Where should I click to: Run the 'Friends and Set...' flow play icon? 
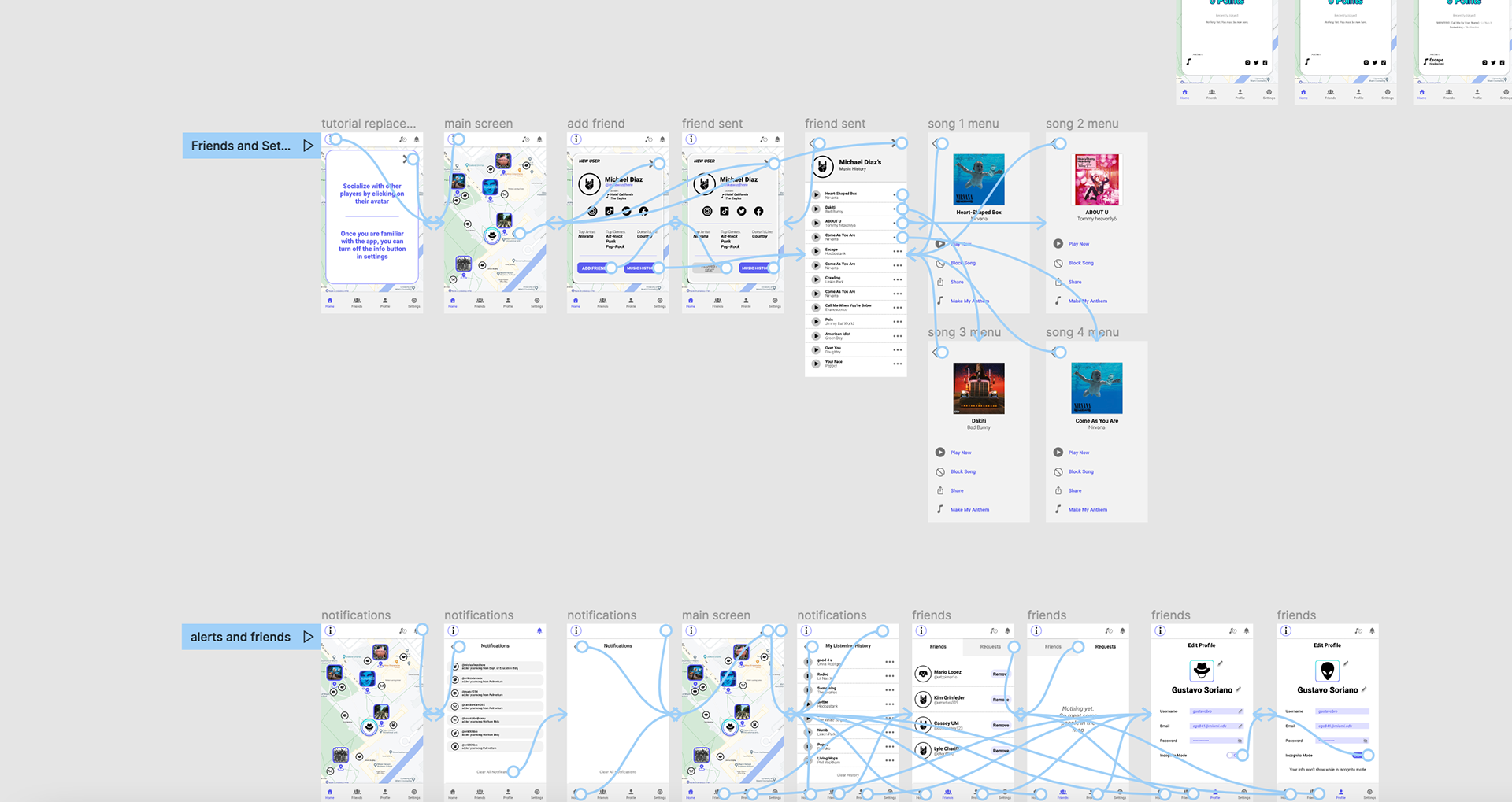308,146
